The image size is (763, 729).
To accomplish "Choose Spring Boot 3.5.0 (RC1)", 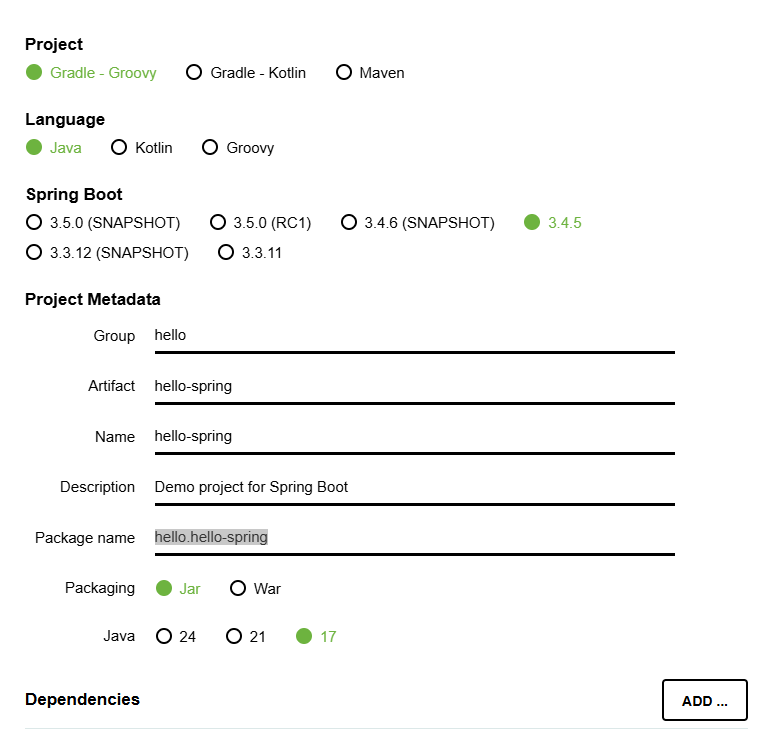I will [x=260, y=222].
